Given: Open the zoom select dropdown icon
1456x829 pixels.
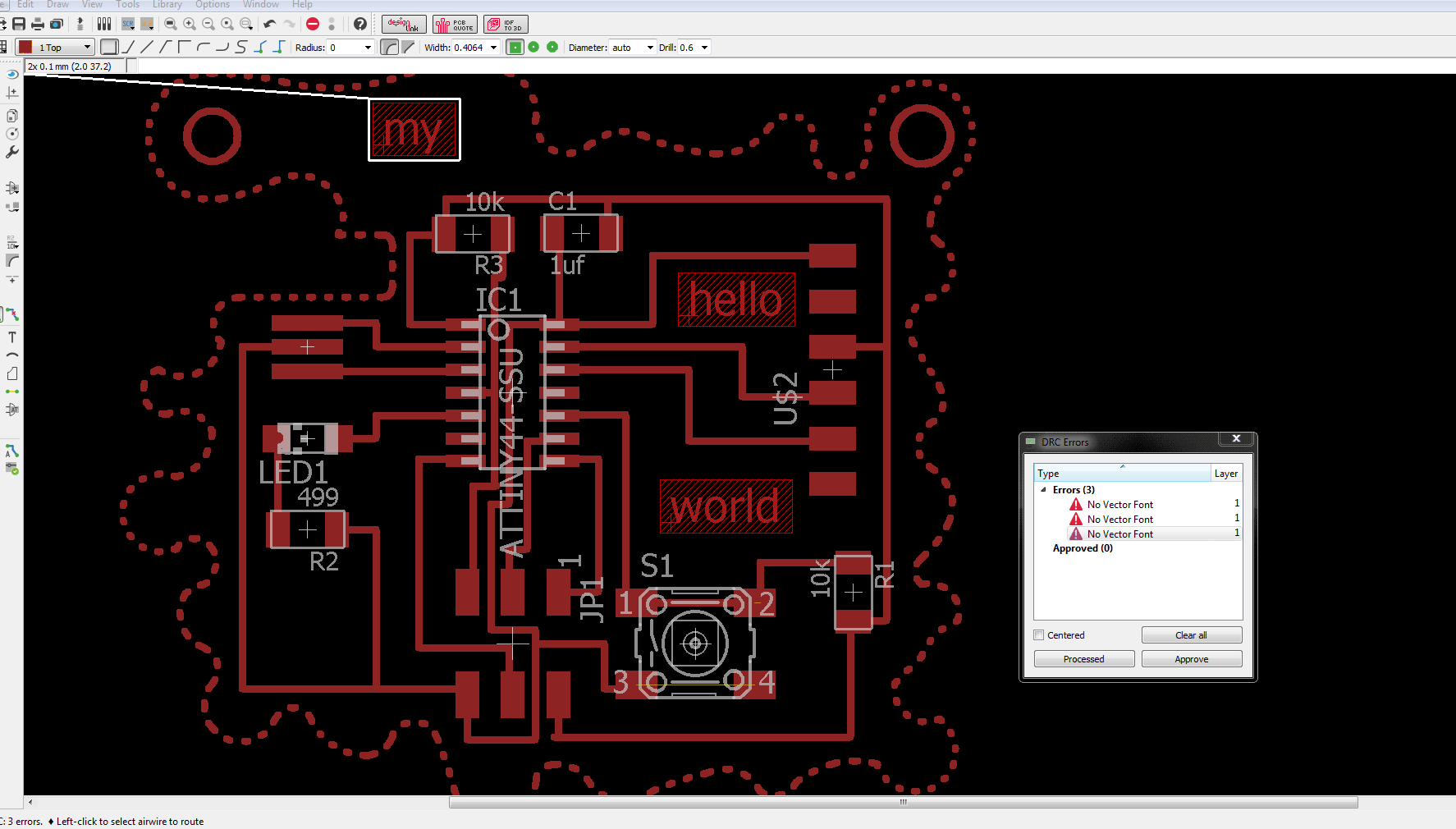Looking at the screenshot, I should [246, 24].
